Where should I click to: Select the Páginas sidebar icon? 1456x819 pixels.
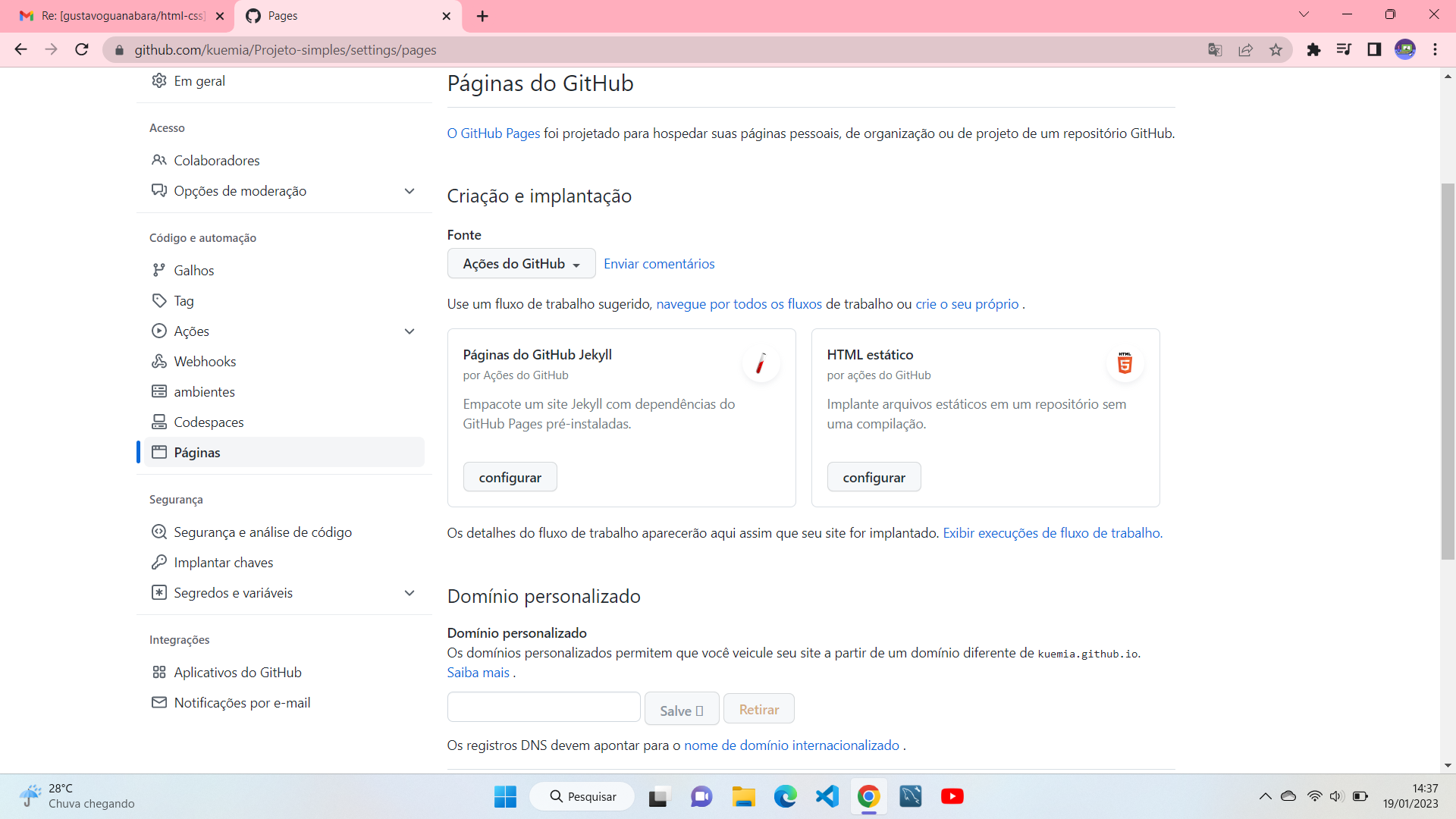(158, 452)
